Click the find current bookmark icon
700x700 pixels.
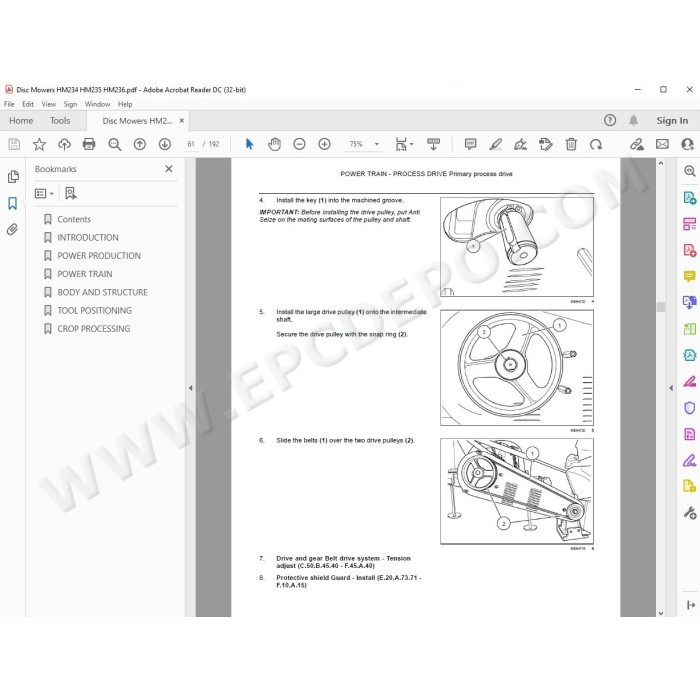pos(71,193)
